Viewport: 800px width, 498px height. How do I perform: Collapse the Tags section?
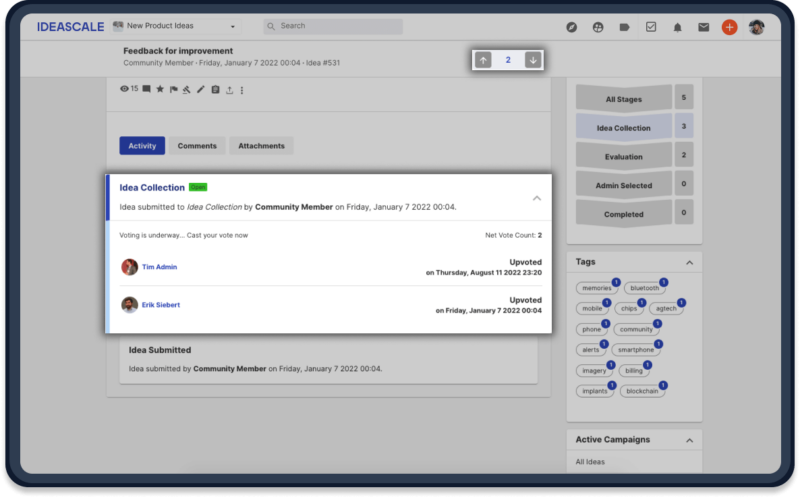click(689, 262)
